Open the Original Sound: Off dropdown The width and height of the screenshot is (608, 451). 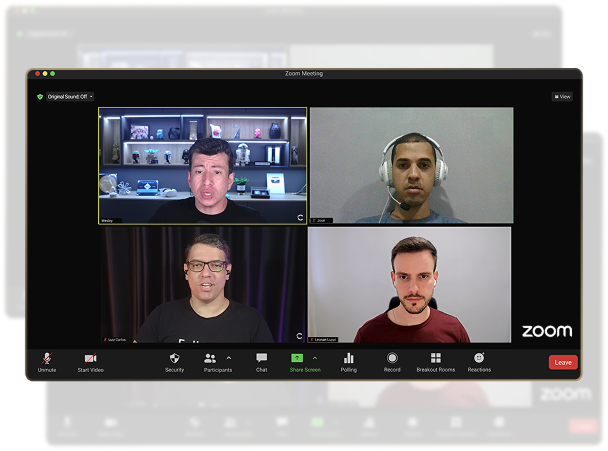[x=70, y=97]
